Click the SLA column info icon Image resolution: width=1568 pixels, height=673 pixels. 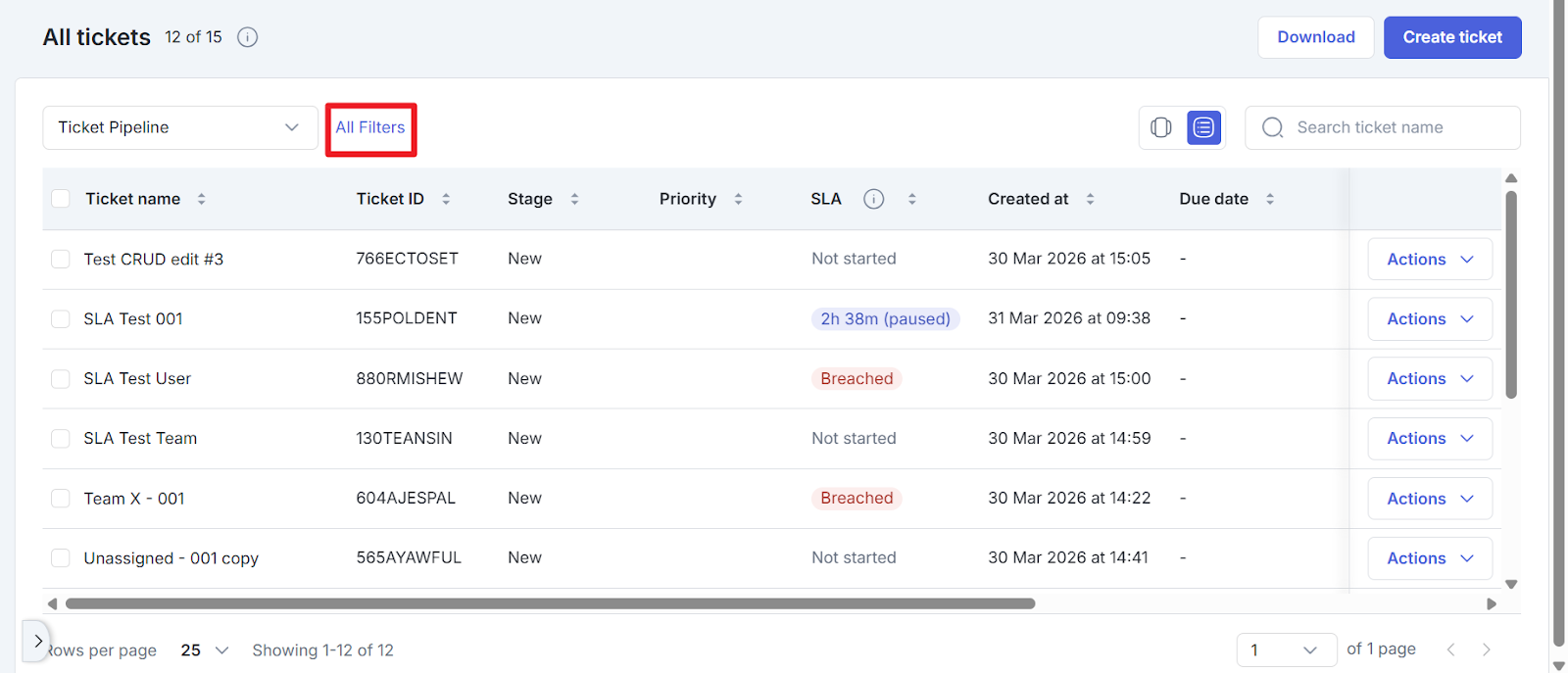(x=873, y=199)
